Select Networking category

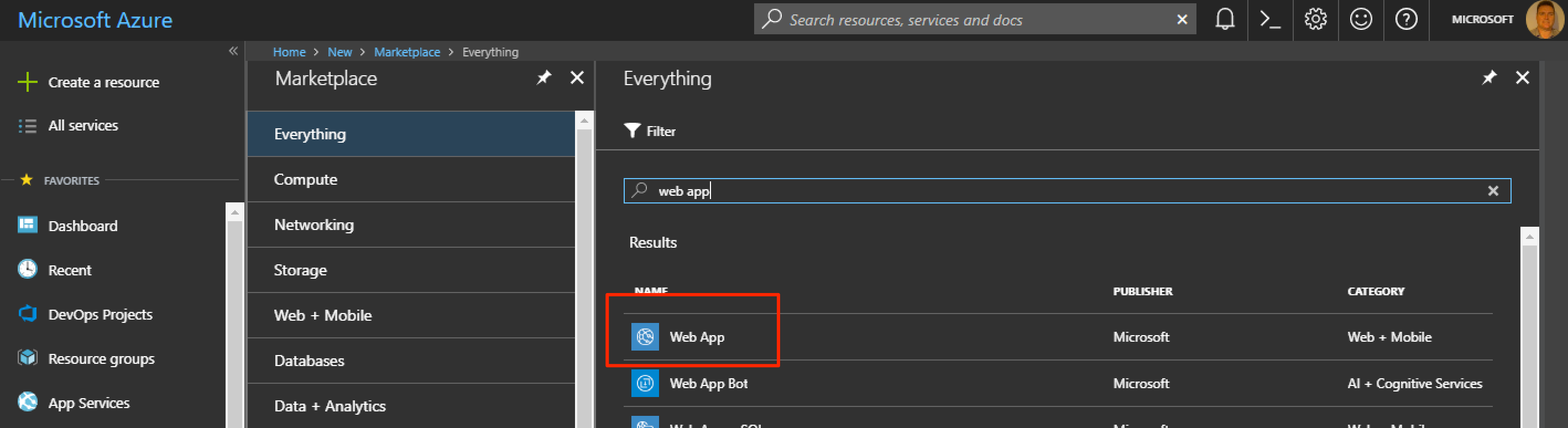point(411,225)
